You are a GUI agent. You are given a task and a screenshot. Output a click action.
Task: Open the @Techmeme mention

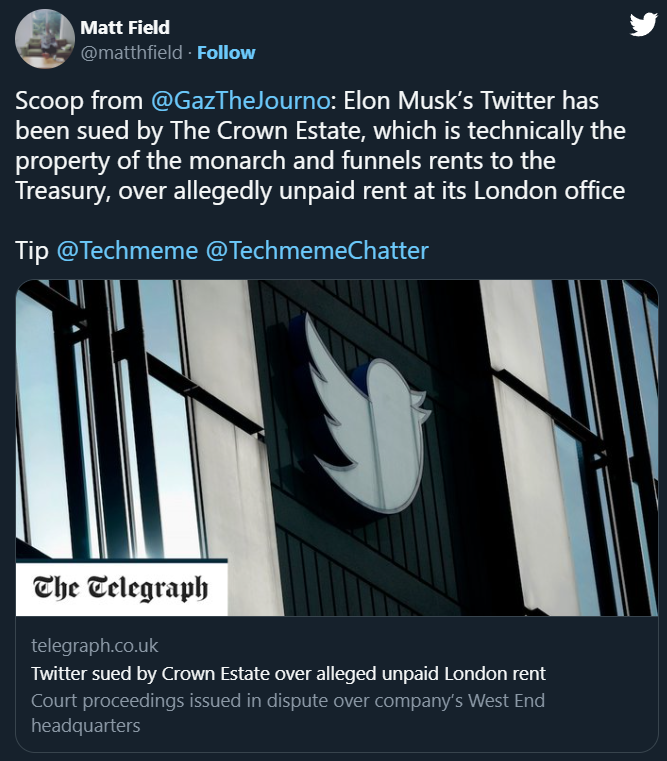tap(127, 249)
